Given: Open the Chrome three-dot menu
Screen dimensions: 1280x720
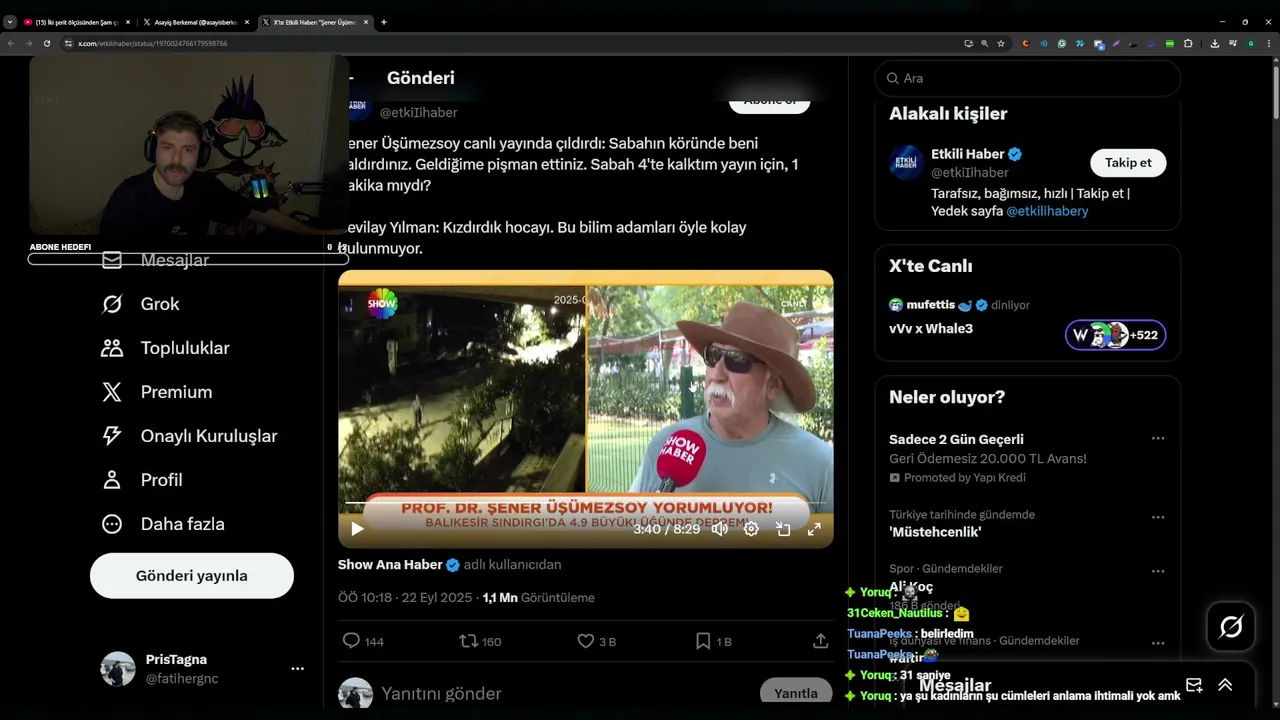Looking at the screenshot, I should click(1267, 44).
